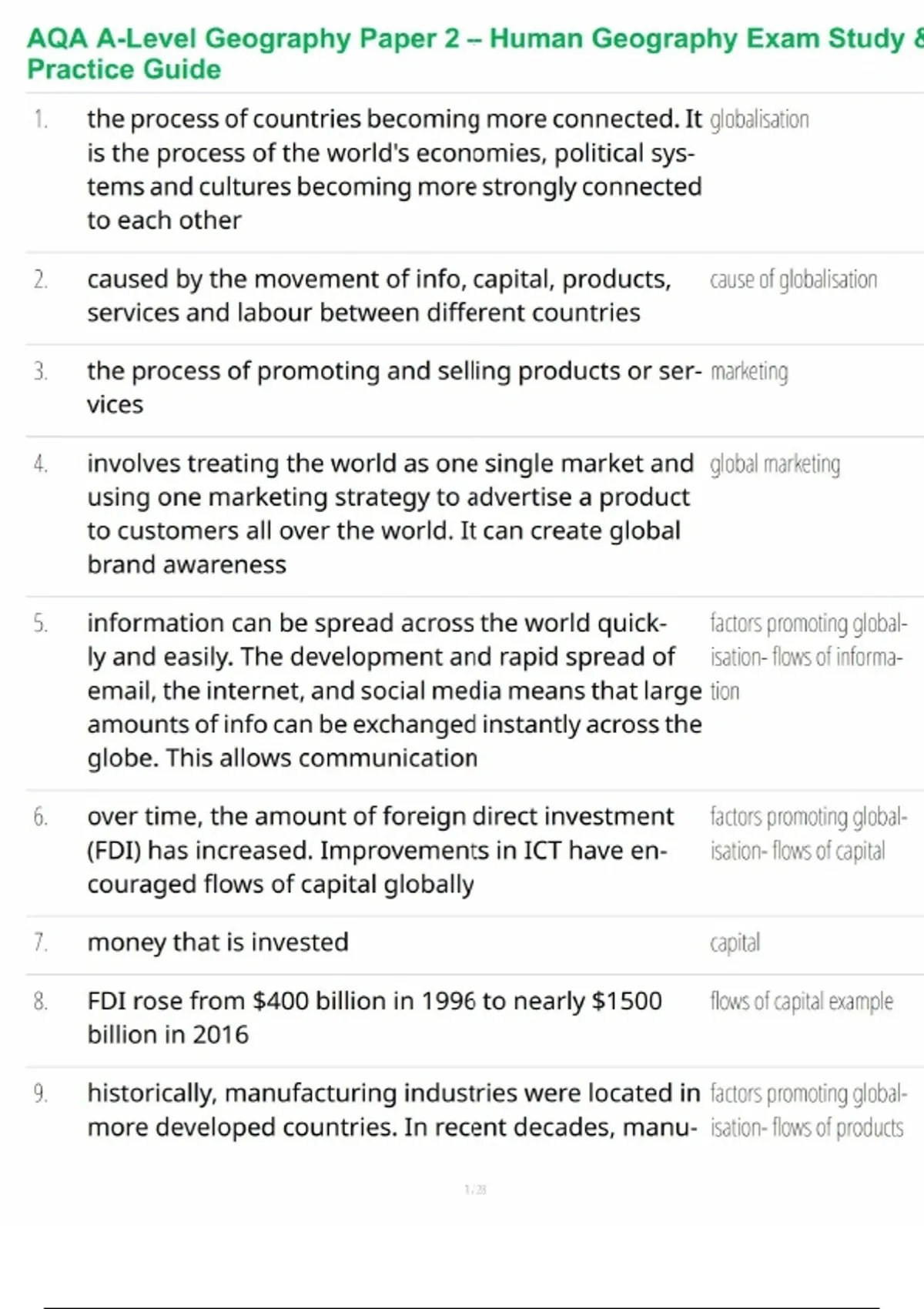Select the "flows of information" factor term
924x1309 pixels.
coord(807,657)
